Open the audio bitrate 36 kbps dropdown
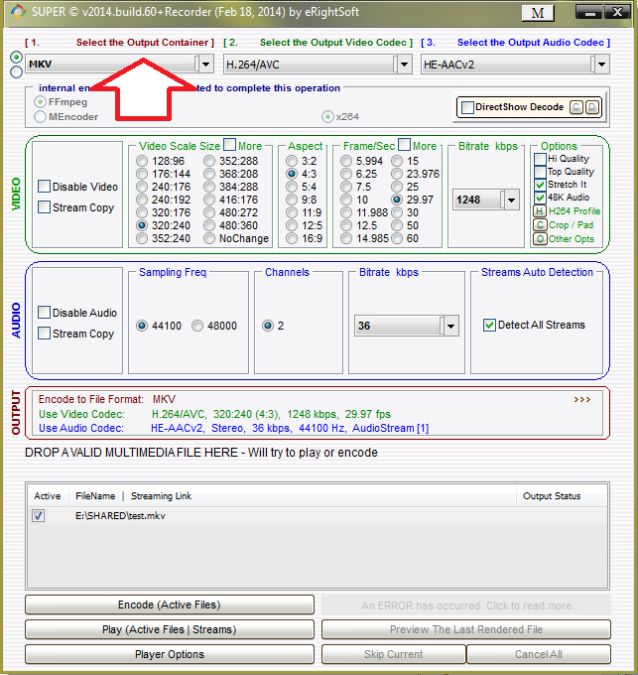The image size is (638, 675). point(449,326)
